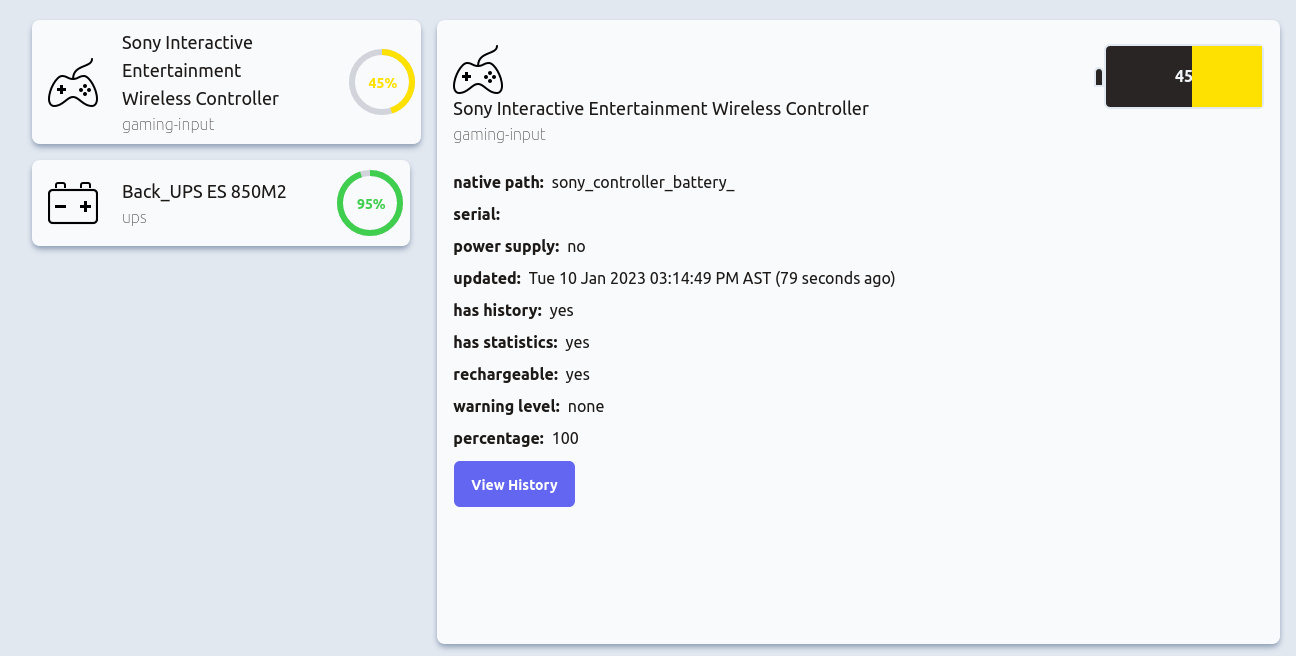Click the 'has statistics: yes' row
The height and width of the screenshot is (656, 1296).
tap(521, 342)
